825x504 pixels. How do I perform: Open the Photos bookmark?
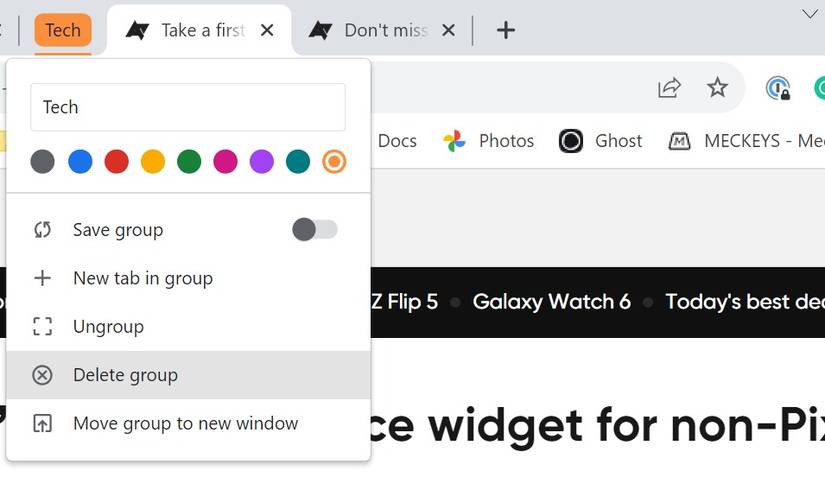point(488,141)
